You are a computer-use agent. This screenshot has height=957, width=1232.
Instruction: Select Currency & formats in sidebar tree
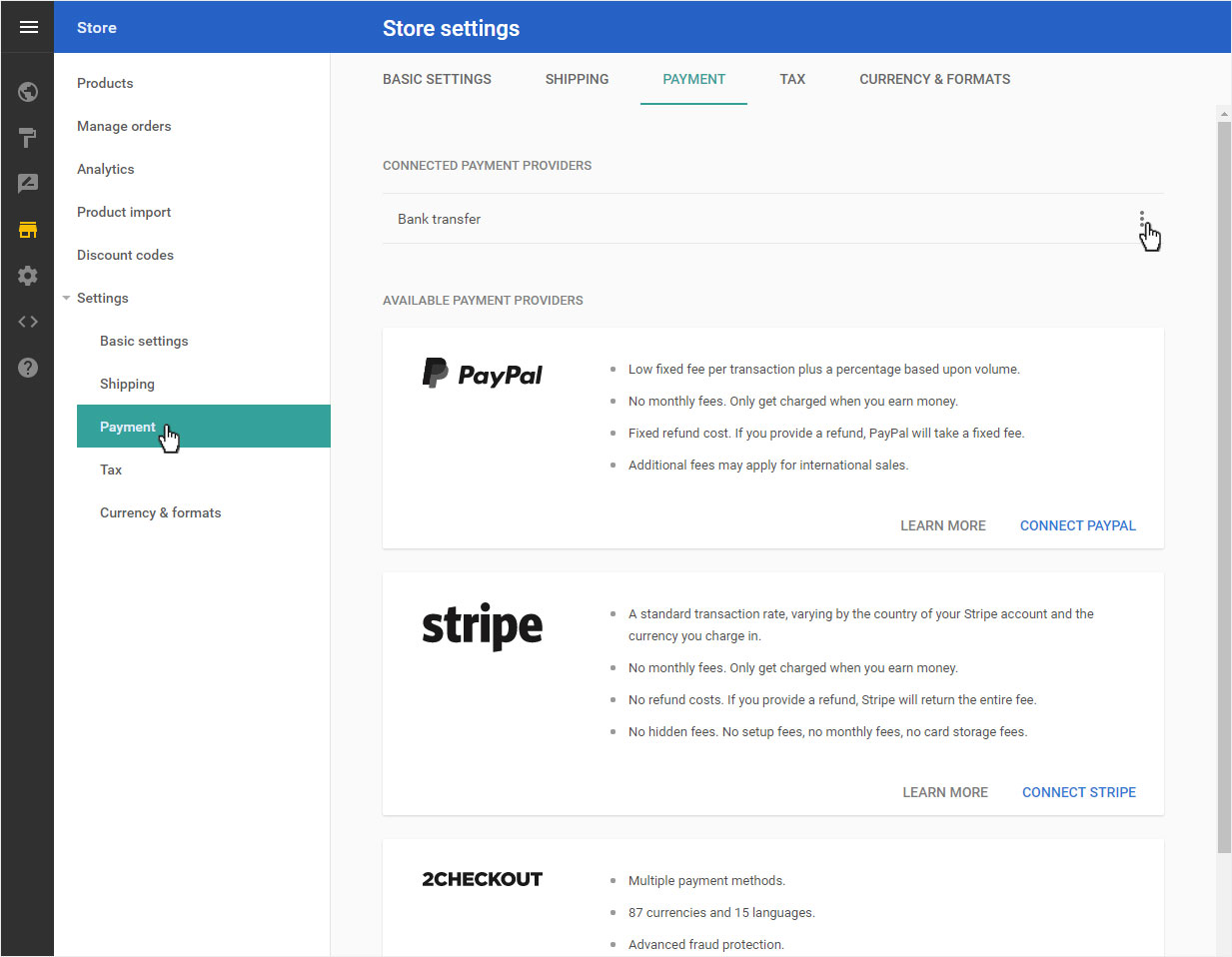click(x=160, y=512)
